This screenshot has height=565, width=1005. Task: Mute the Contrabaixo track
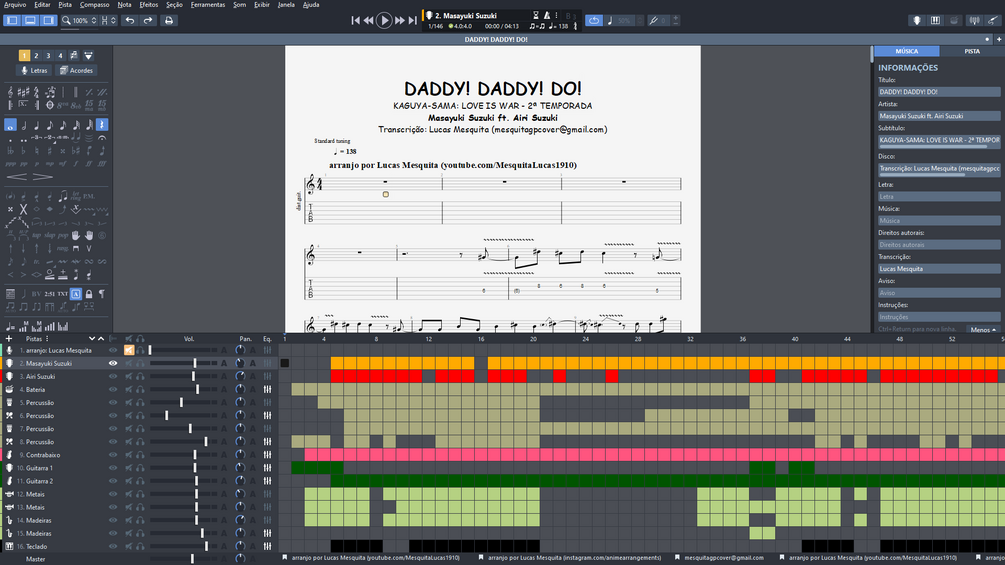[x=129, y=455]
